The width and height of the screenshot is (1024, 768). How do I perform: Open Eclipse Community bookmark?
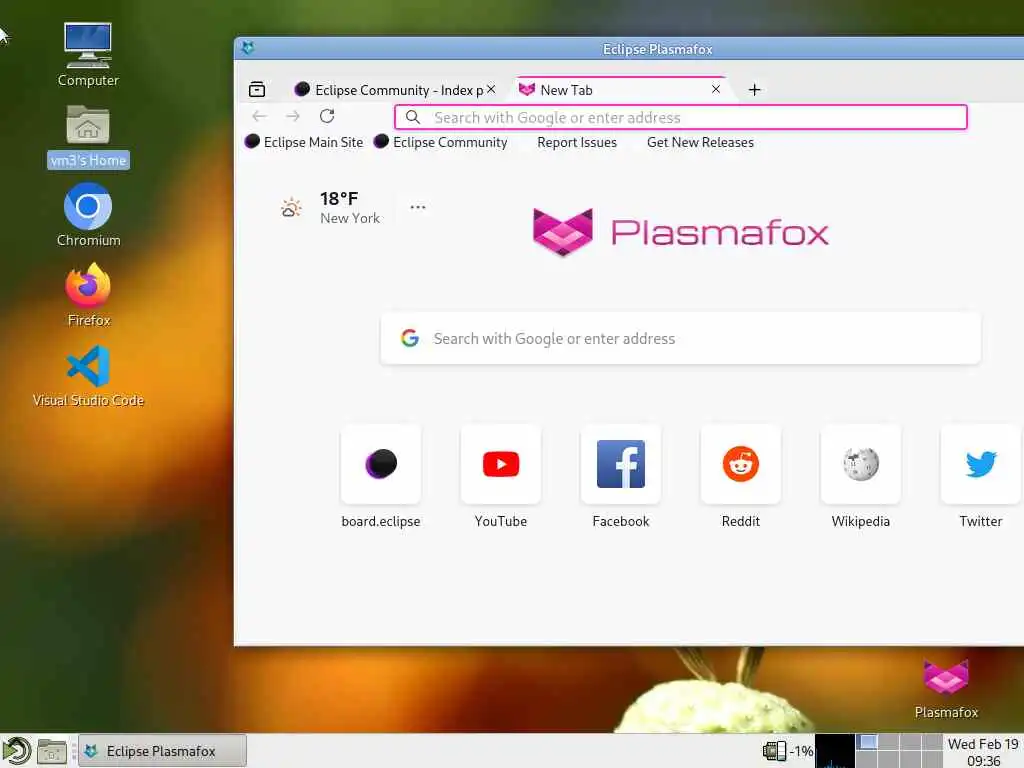[440, 142]
